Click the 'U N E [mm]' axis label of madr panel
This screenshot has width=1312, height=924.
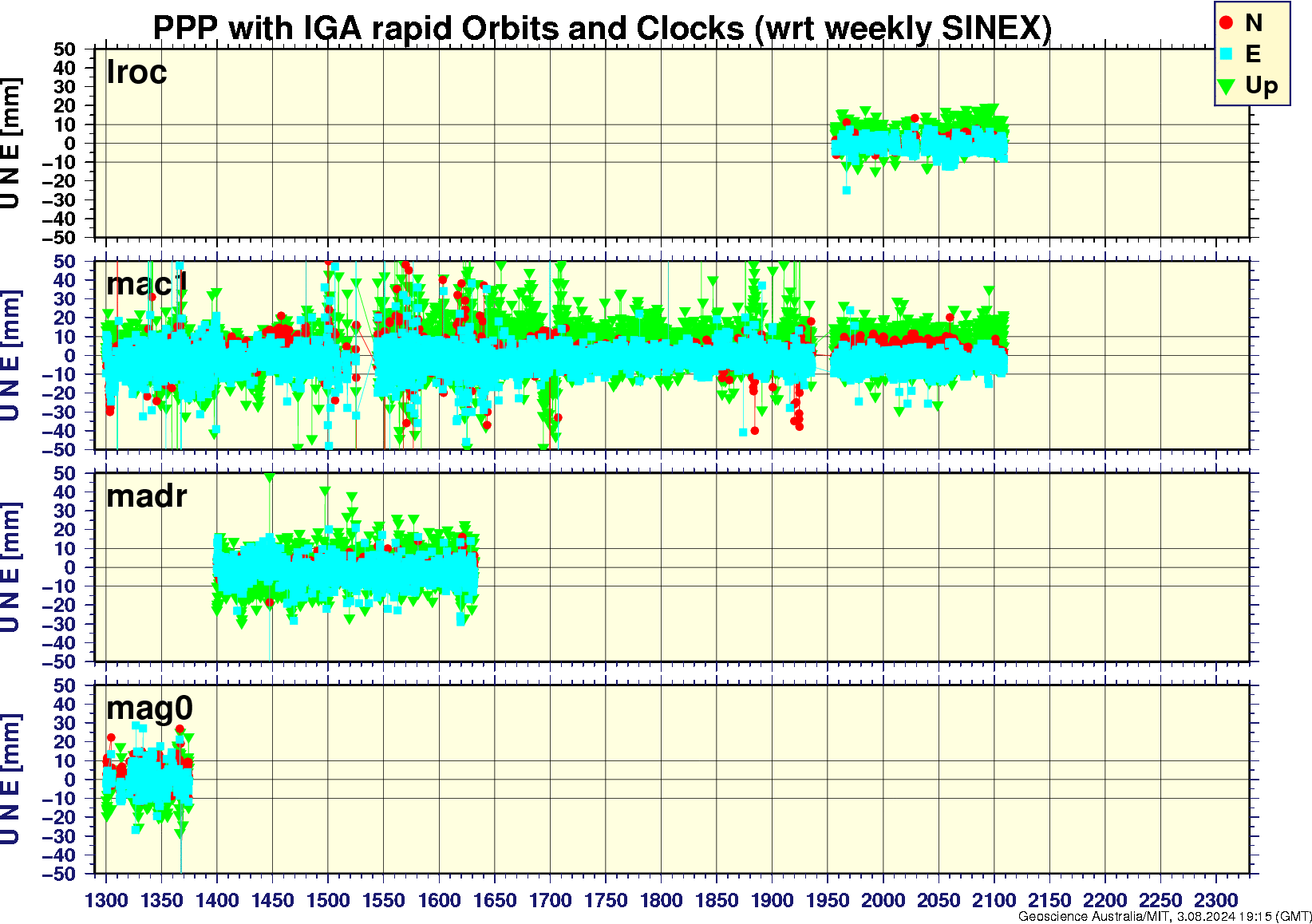tap(10, 567)
